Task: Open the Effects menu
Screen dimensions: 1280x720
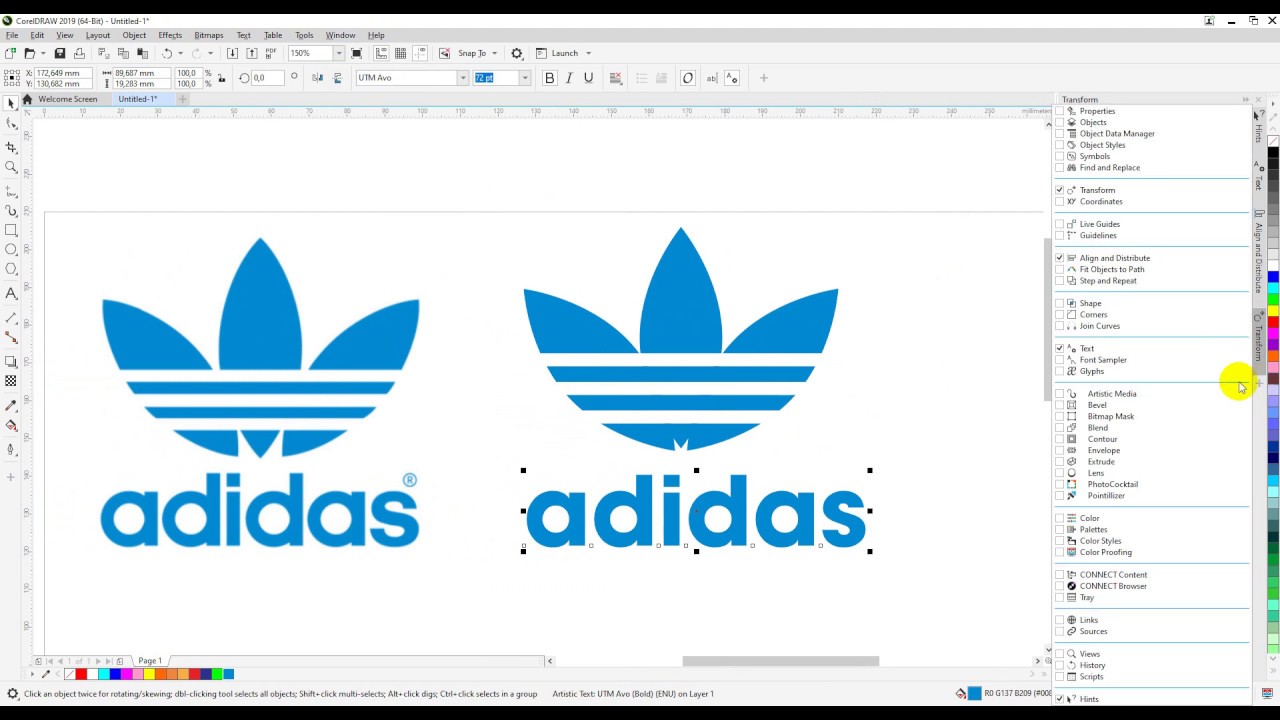Action: 170,35
